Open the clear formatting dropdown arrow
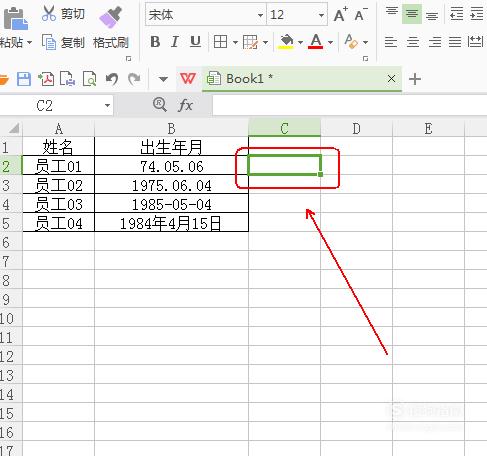This screenshot has height=456, width=487. point(365,42)
